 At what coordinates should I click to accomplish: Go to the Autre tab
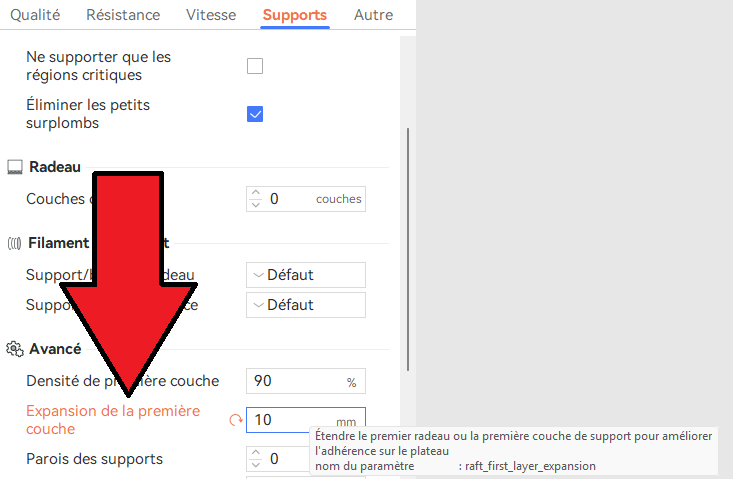click(373, 15)
